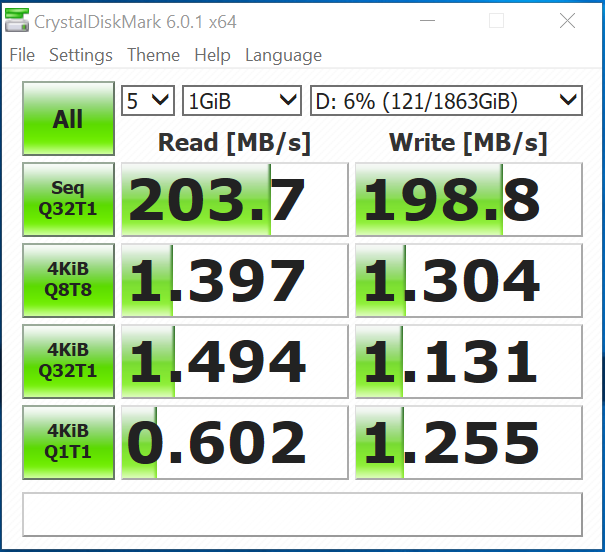Click the empty comment field at the bottom

pos(302,514)
